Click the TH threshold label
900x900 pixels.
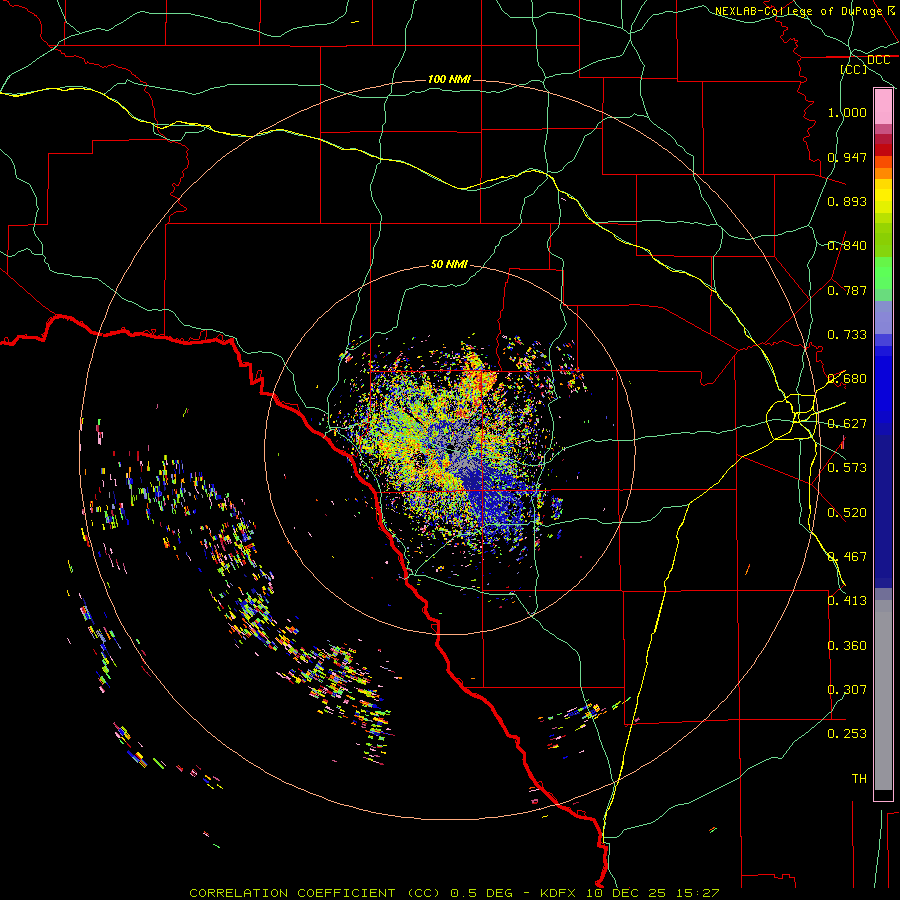pos(859,779)
